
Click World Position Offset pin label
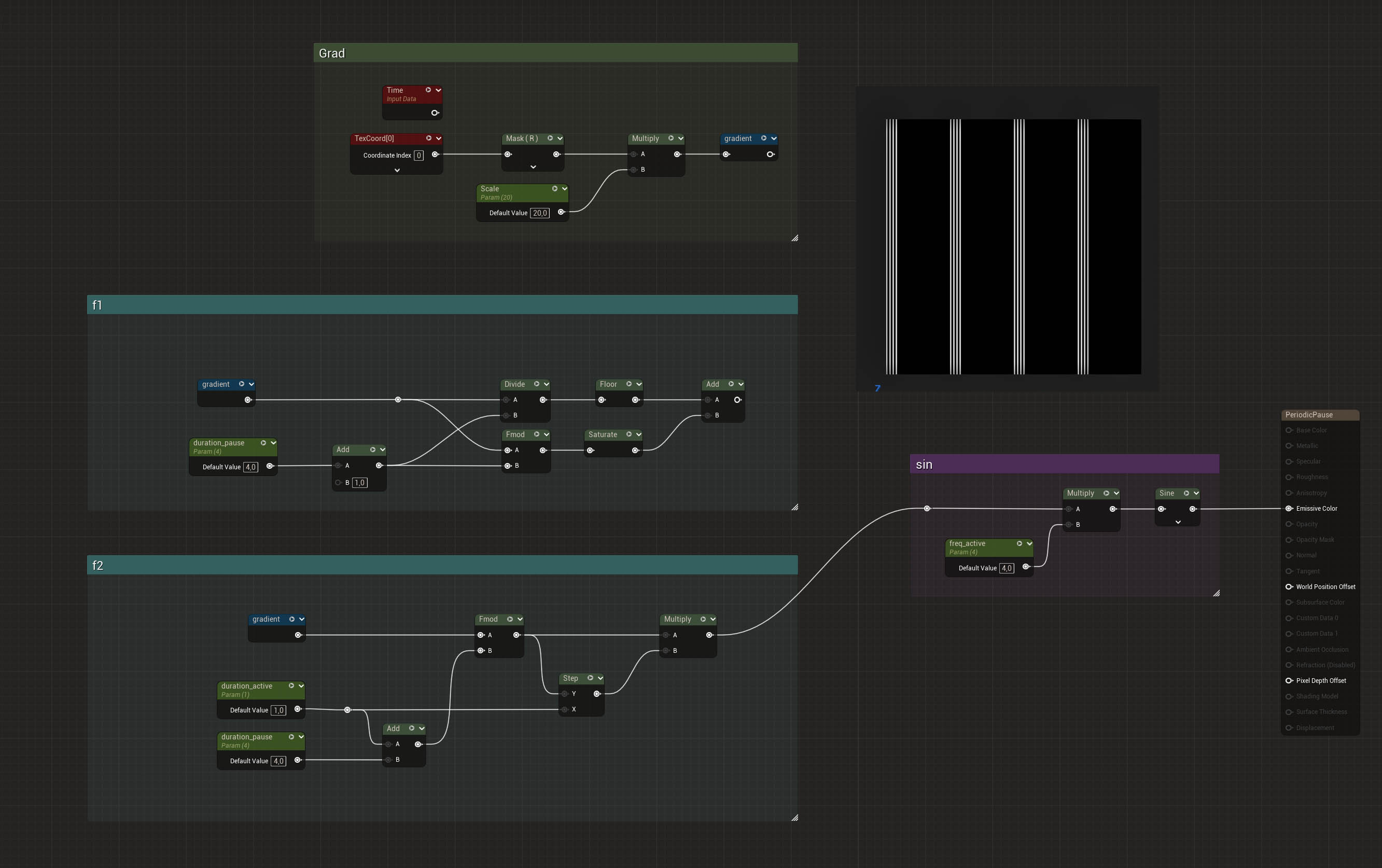(1325, 587)
